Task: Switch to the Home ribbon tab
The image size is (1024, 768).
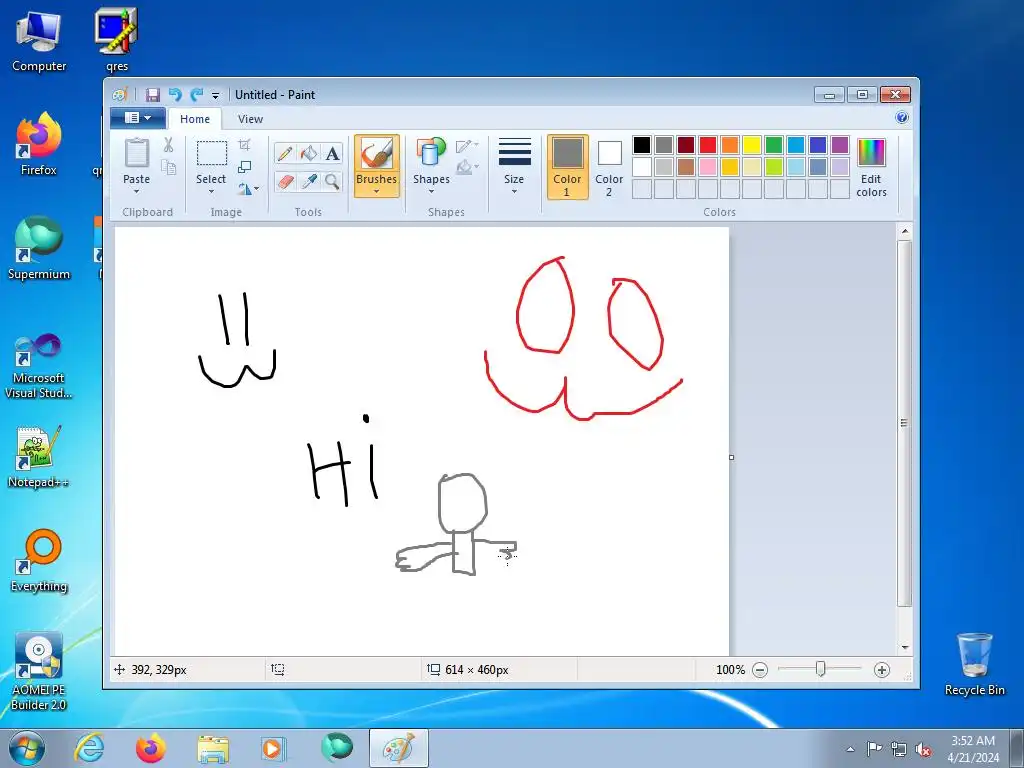Action: click(195, 119)
